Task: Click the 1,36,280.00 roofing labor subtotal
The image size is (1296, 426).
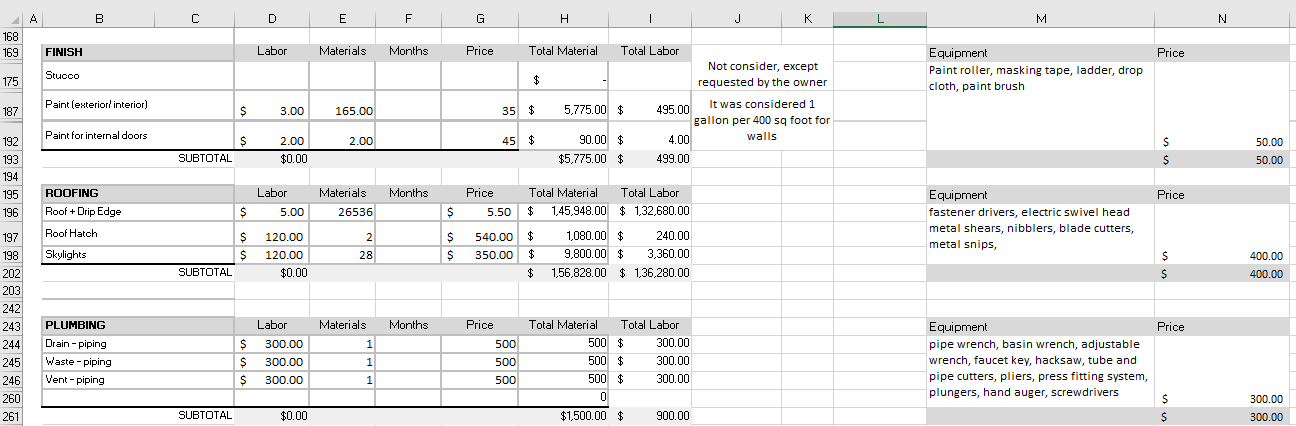Action: tap(651, 273)
